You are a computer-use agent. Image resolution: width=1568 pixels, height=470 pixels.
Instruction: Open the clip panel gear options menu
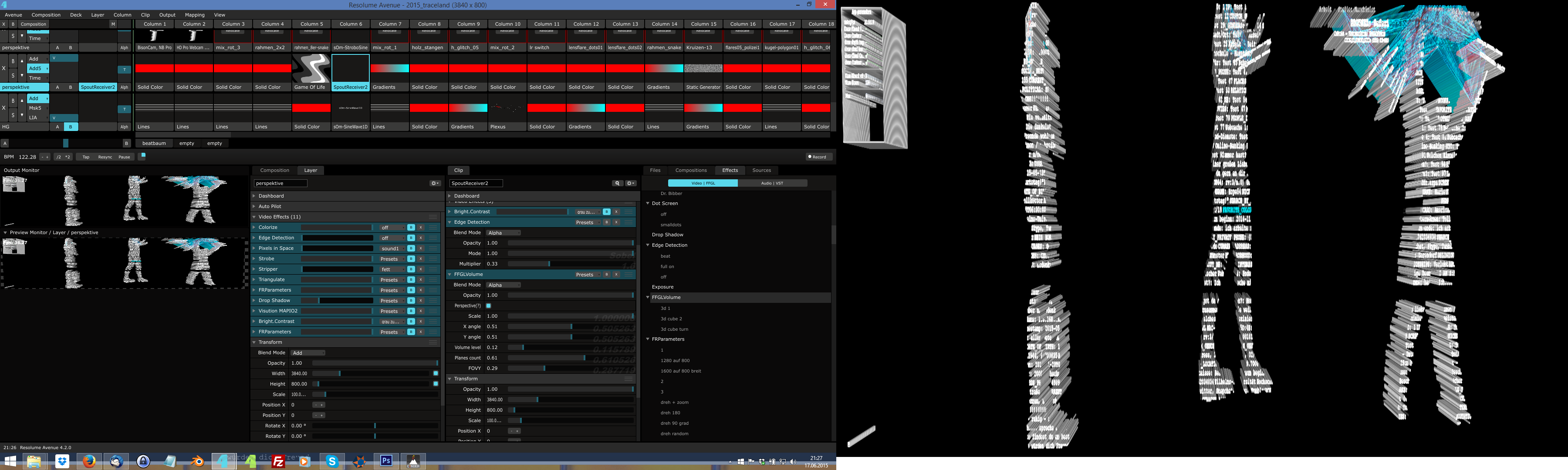coord(631,183)
